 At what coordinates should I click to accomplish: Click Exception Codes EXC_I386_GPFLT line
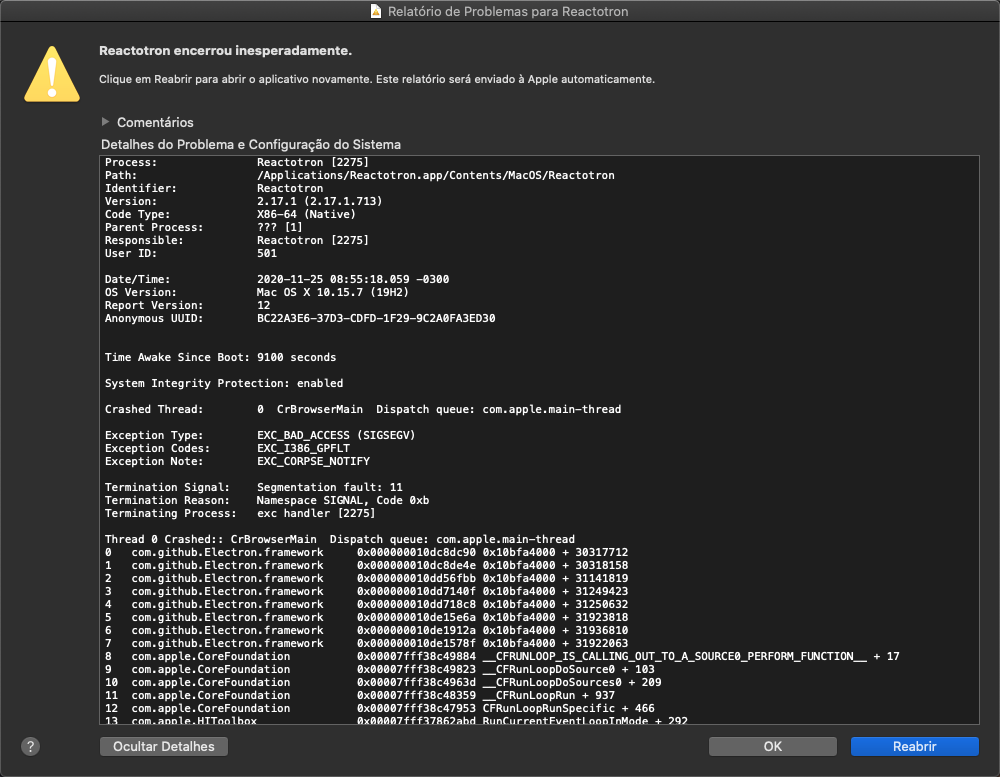coord(227,448)
